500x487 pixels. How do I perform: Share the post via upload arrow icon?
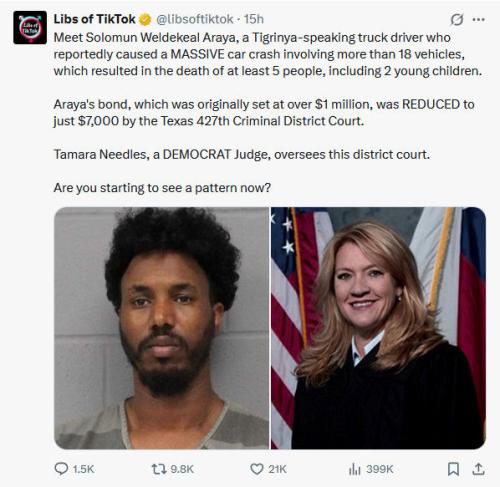pos(478,469)
